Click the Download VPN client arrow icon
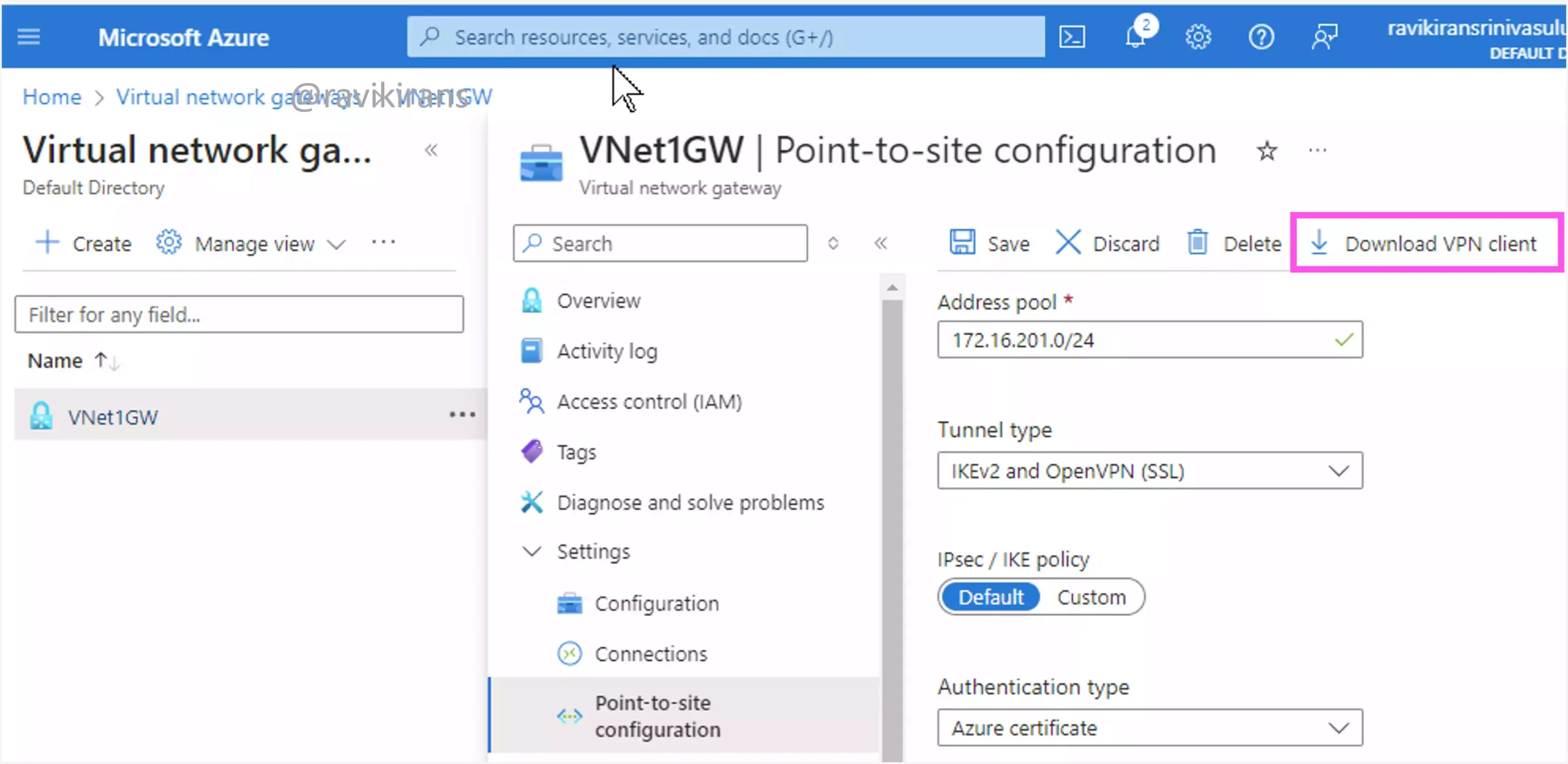This screenshot has height=764, width=1568. point(1319,242)
